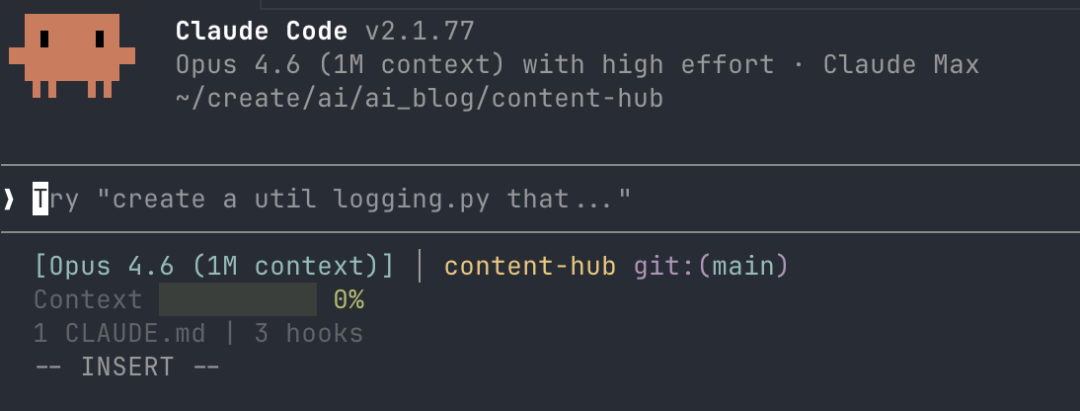The width and height of the screenshot is (1080, 411).
Task: Click the "Context" label in the status line
Action: 88,300
